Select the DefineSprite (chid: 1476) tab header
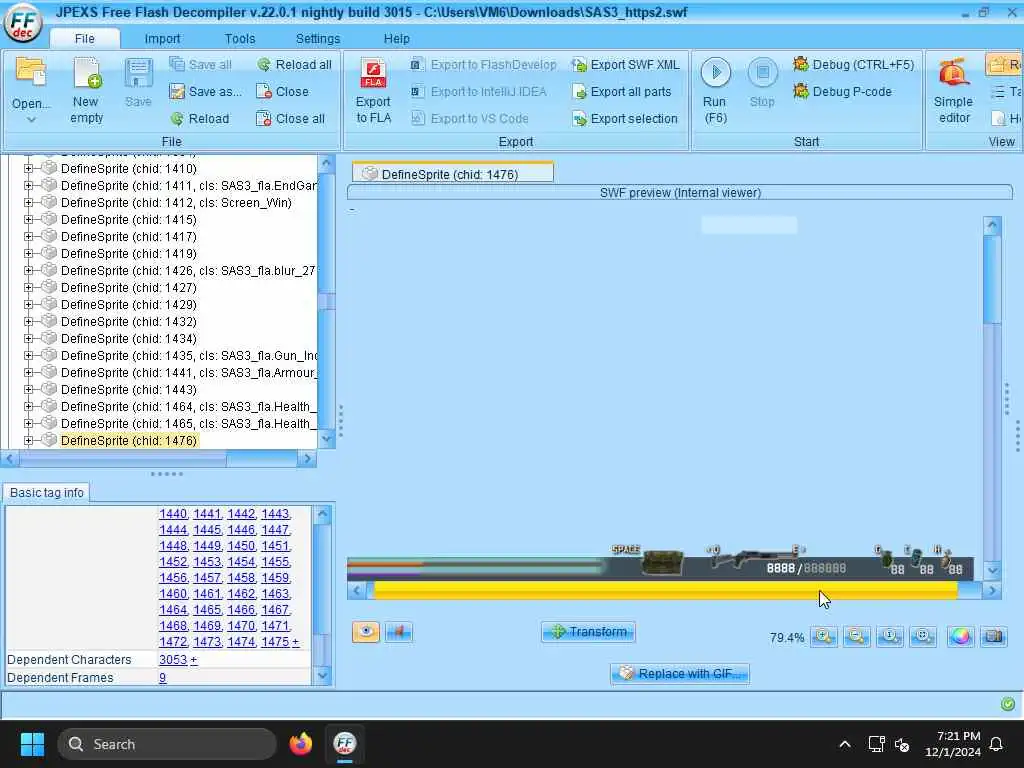This screenshot has height=768, width=1024. tap(452, 174)
